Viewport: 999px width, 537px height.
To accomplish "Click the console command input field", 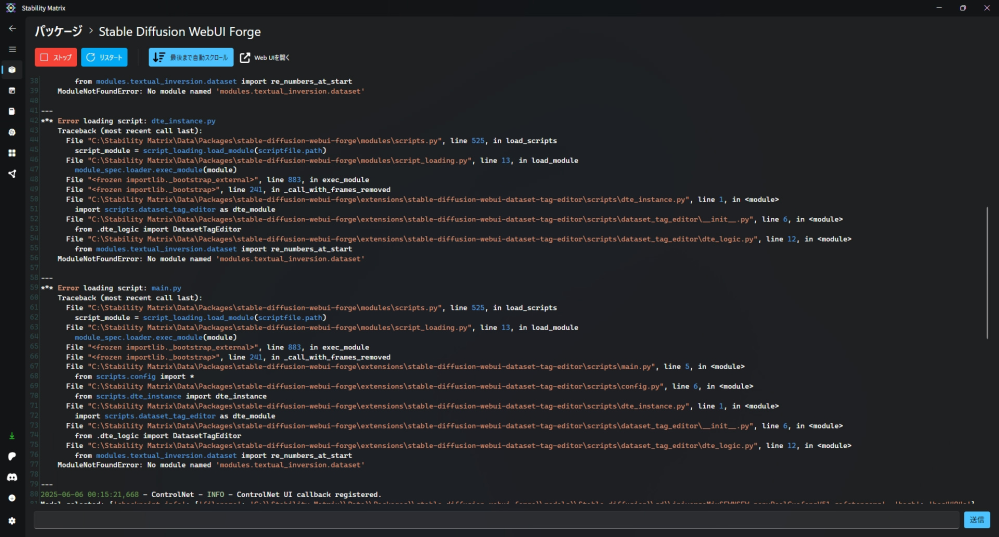I will (496, 520).
